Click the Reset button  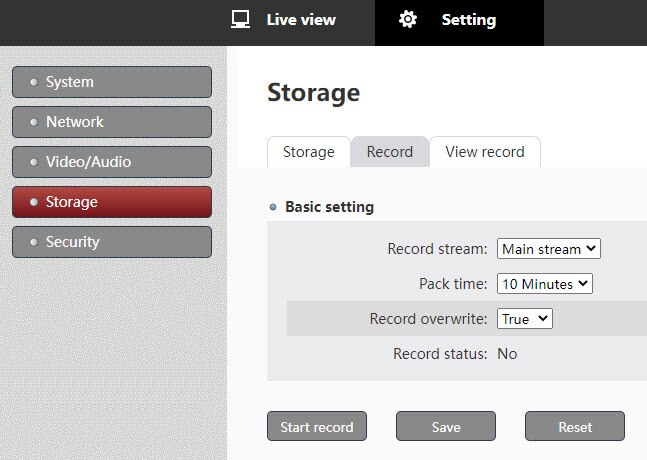point(575,426)
